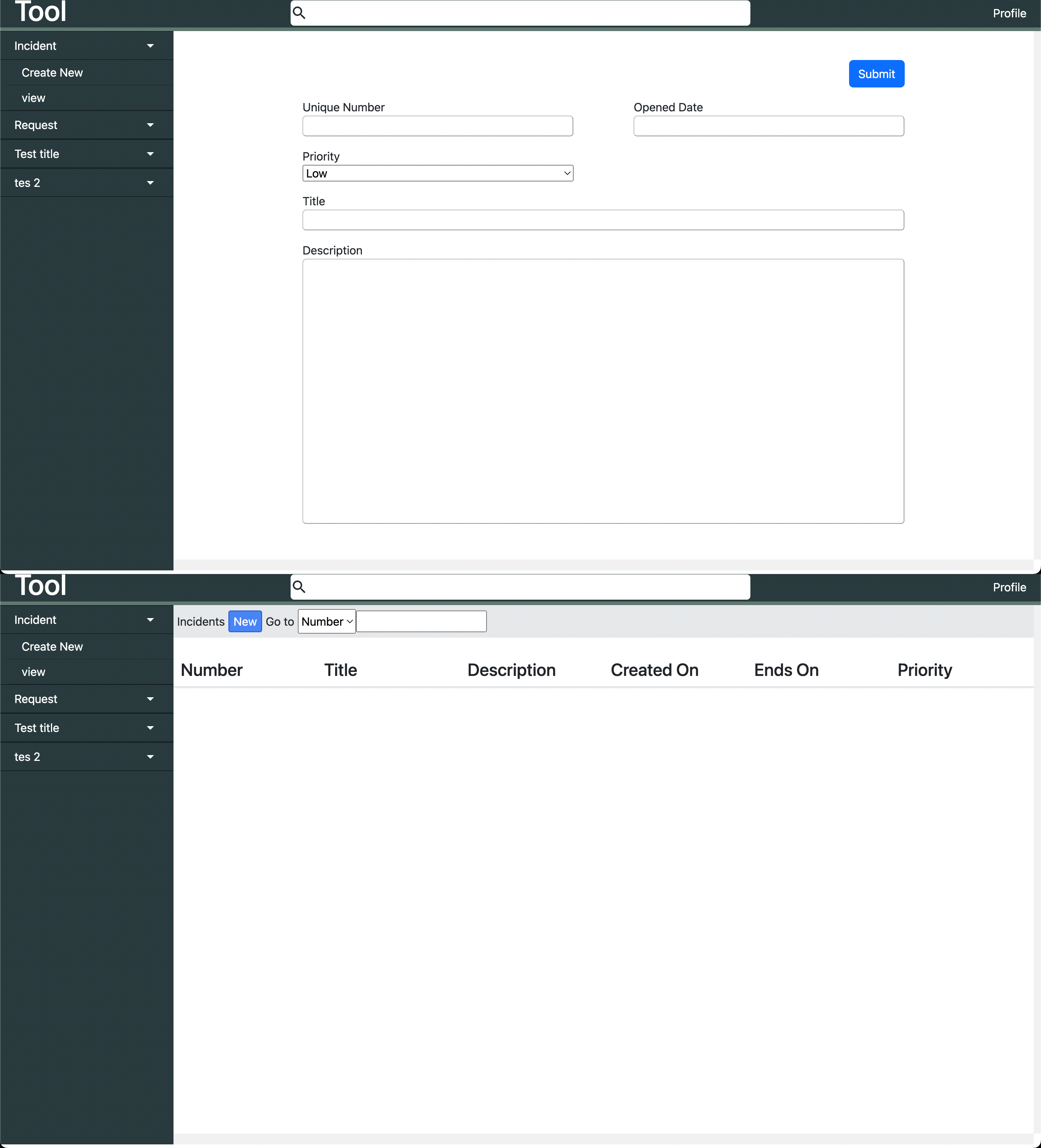Click the Go to search text box
This screenshot has height=1148, width=1041.
click(x=421, y=622)
